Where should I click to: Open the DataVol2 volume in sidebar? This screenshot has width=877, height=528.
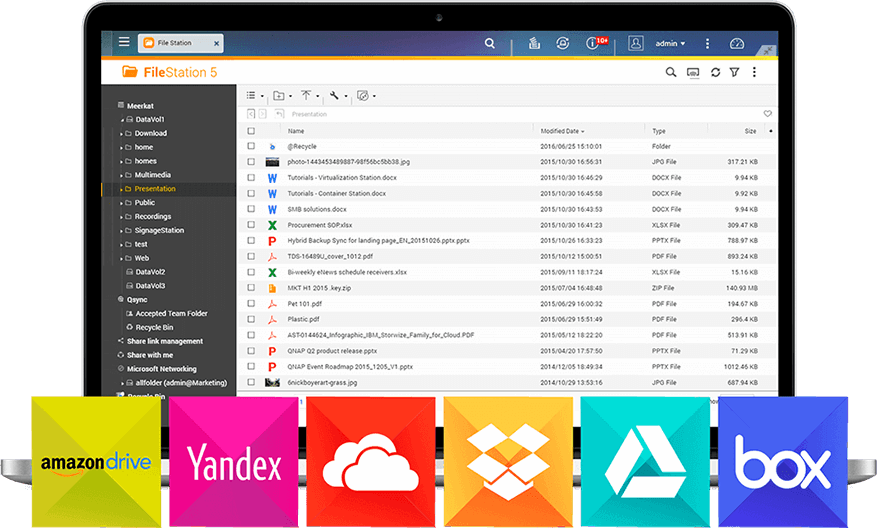pyautogui.click(x=150, y=272)
